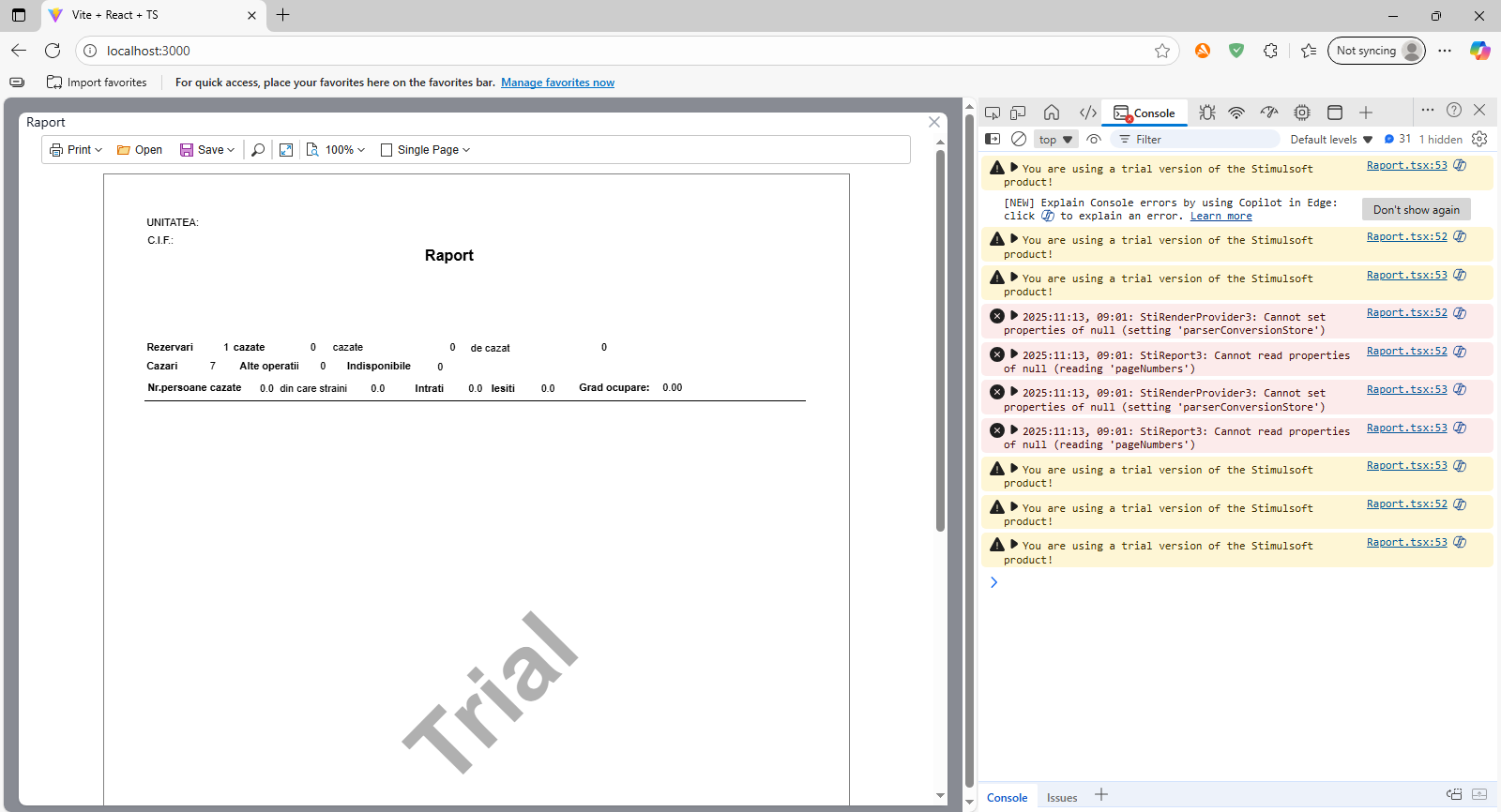Open the Performance tool icon

[x=1269, y=113]
